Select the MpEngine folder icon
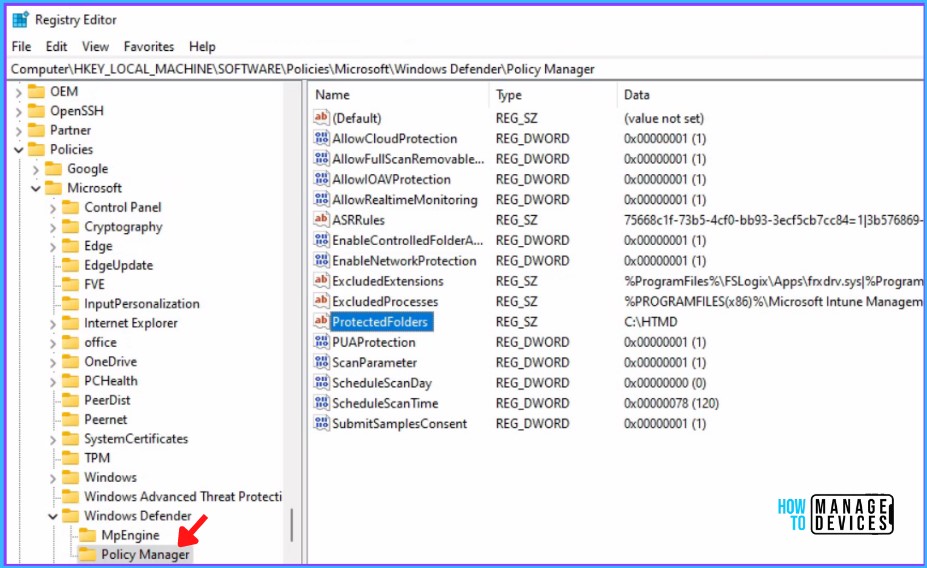Viewport: 927px width, 568px height. (x=88, y=535)
